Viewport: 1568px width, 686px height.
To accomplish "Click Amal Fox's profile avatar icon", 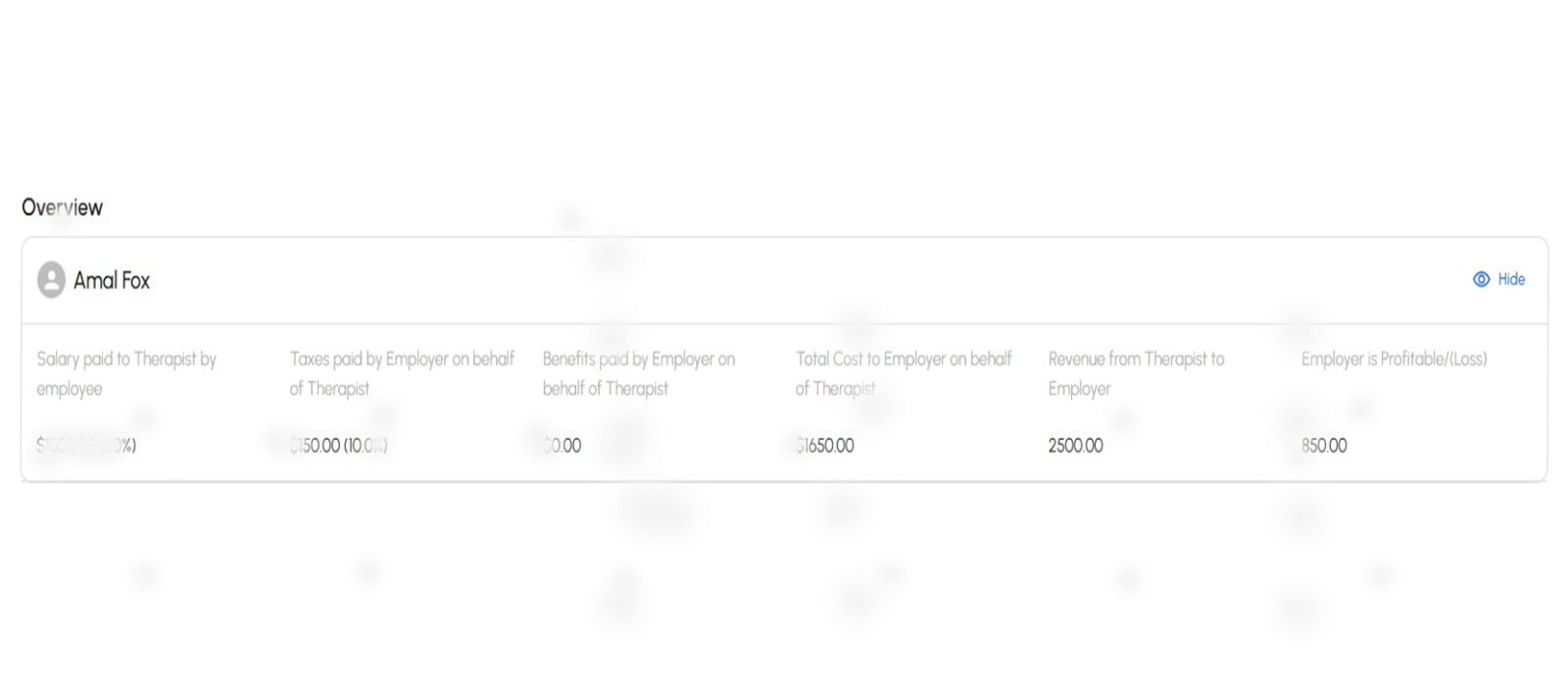I will pyautogui.click(x=51, y=280).
